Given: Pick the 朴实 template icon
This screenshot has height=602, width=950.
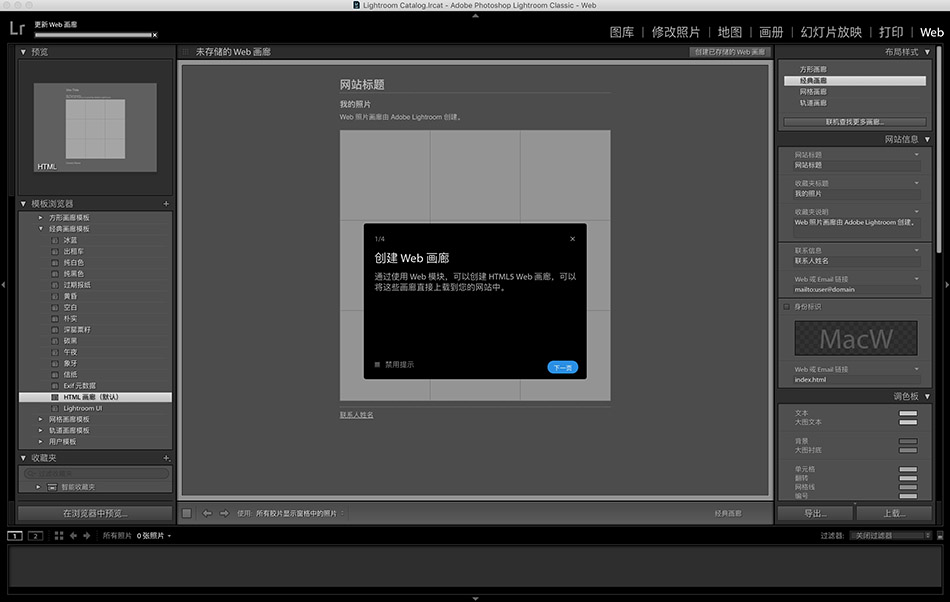Looking at the screenshot, I should point(55,319).
